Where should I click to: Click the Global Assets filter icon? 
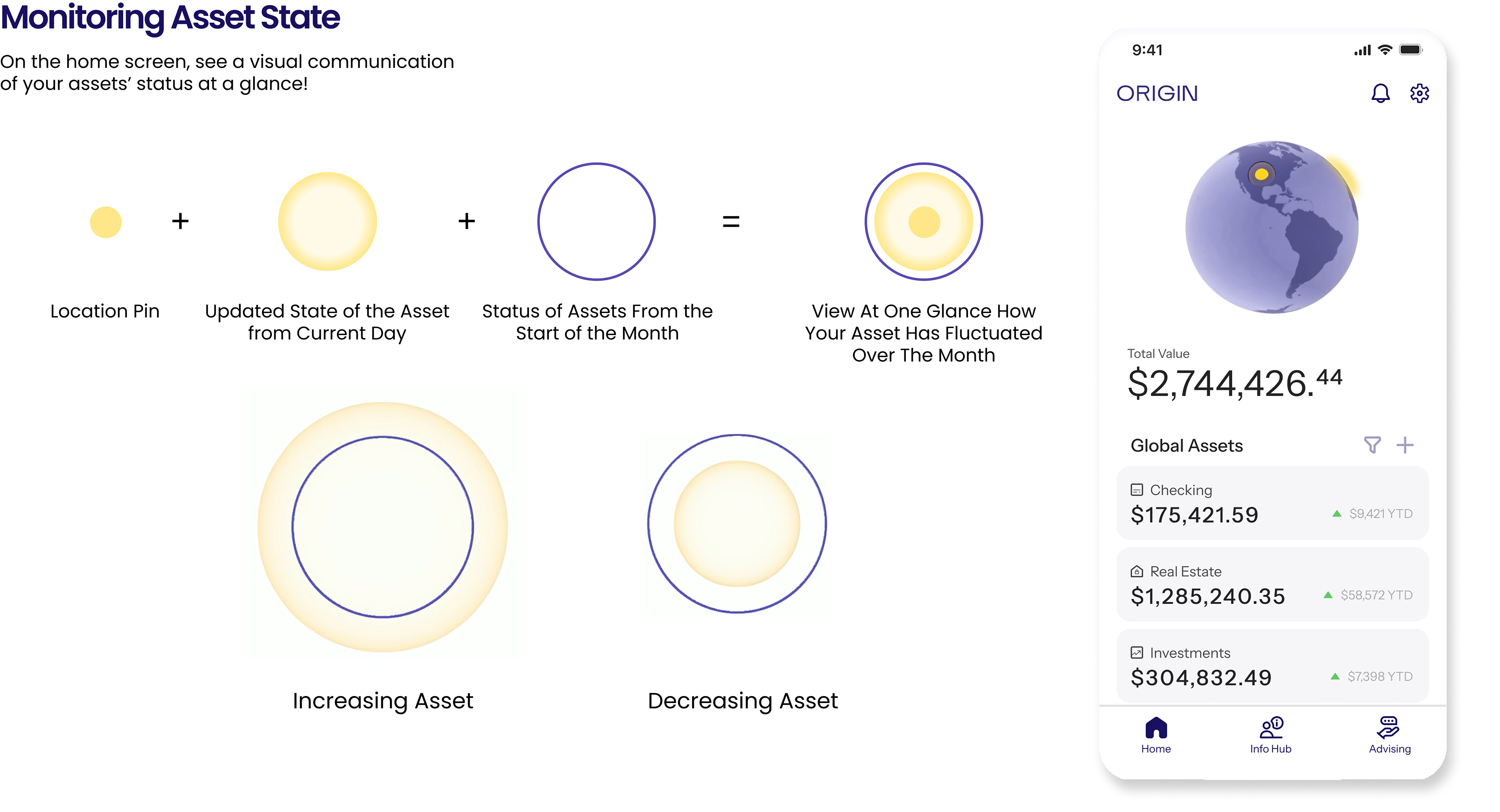[x=1372, y=445]
